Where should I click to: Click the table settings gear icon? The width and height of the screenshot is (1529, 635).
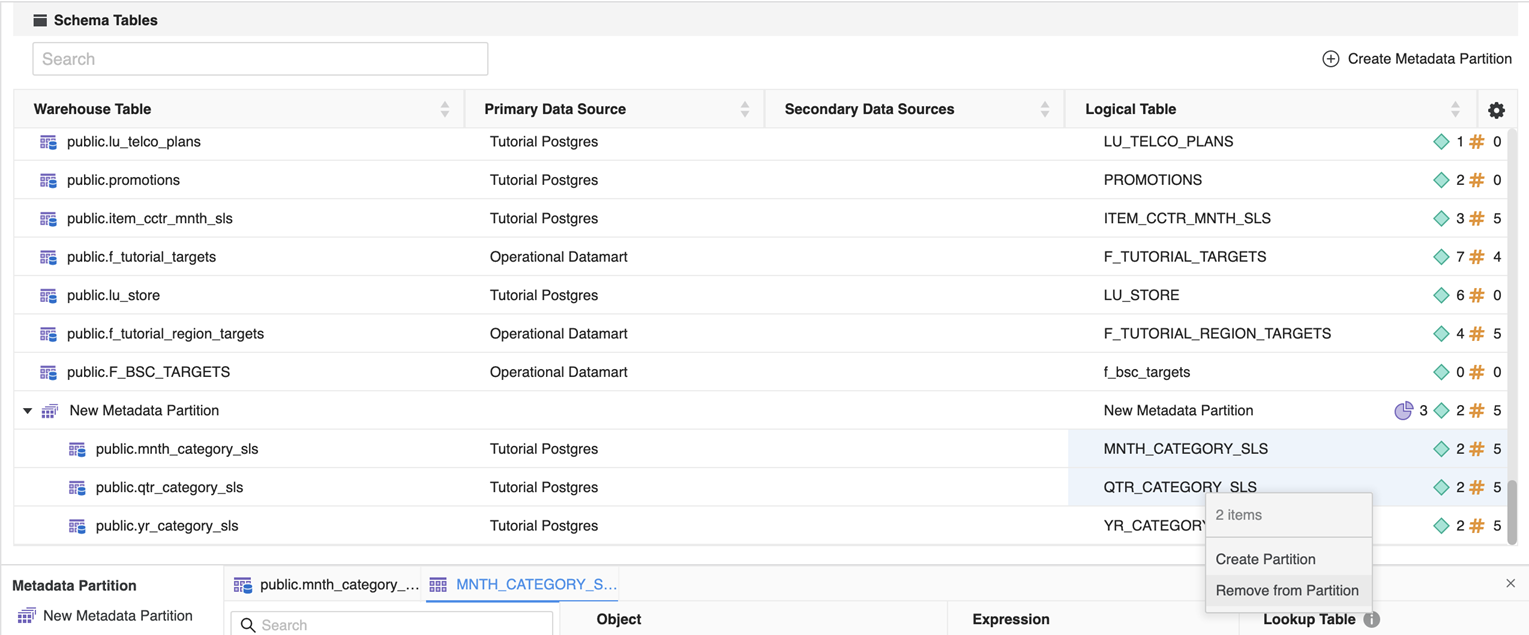1496,110
